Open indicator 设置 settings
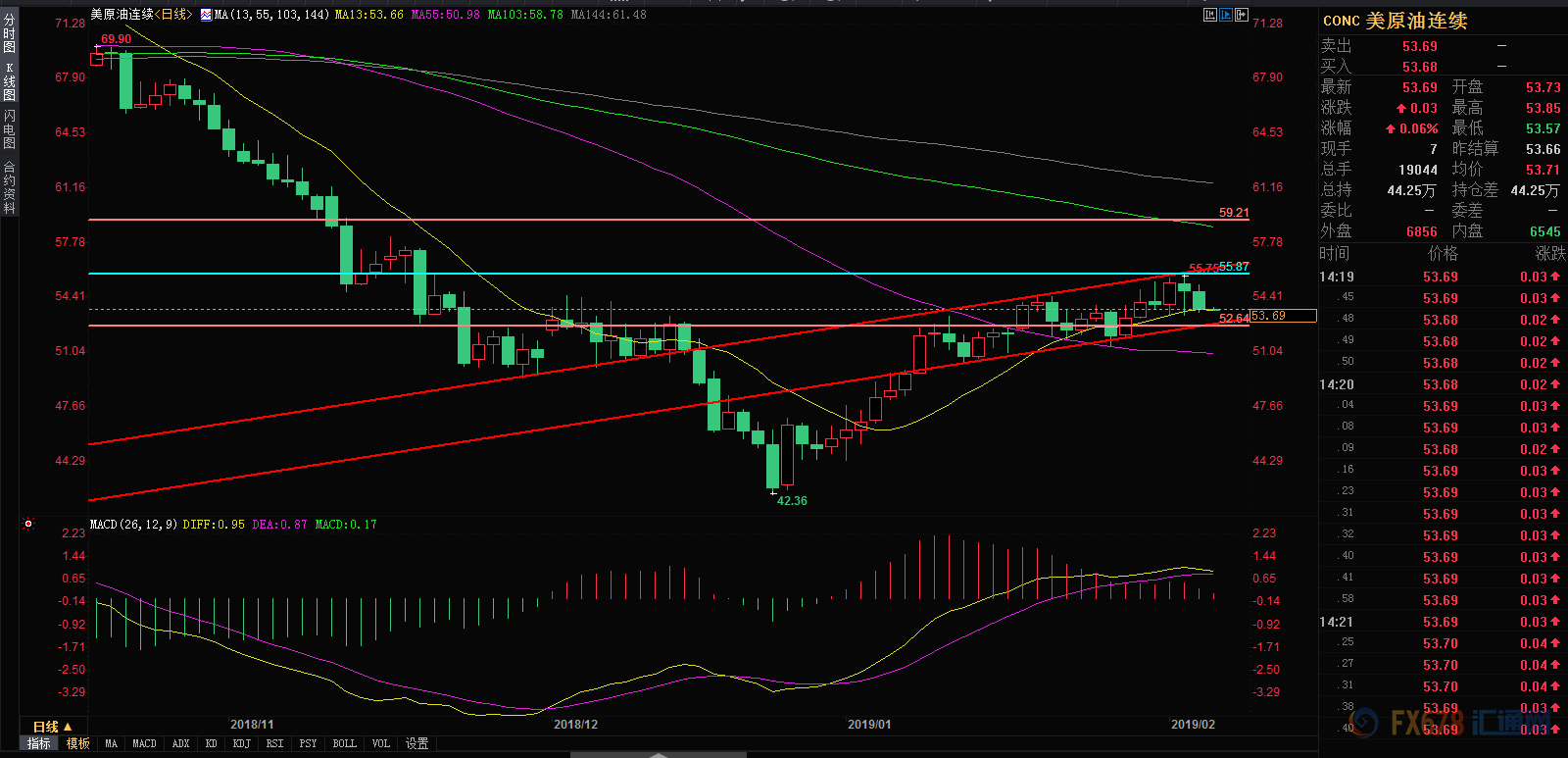 click(417, 743)
